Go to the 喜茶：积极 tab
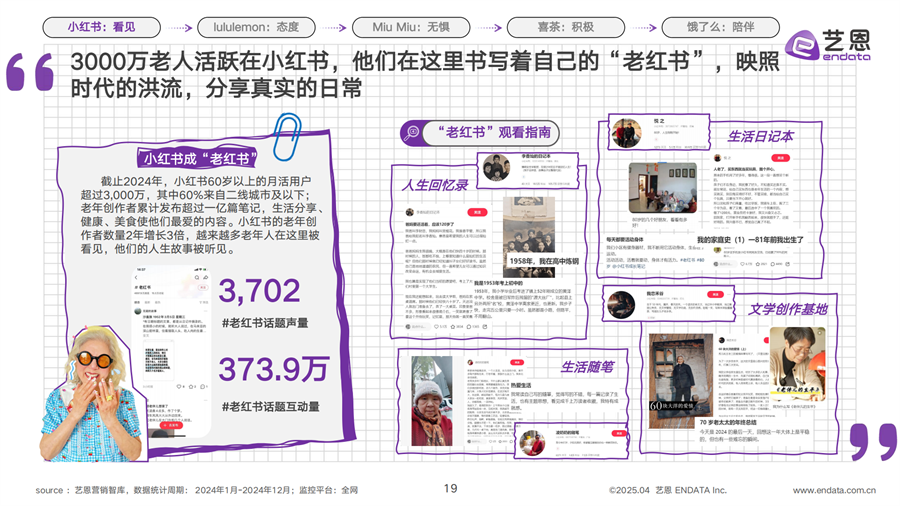 [x=566, y=27]
